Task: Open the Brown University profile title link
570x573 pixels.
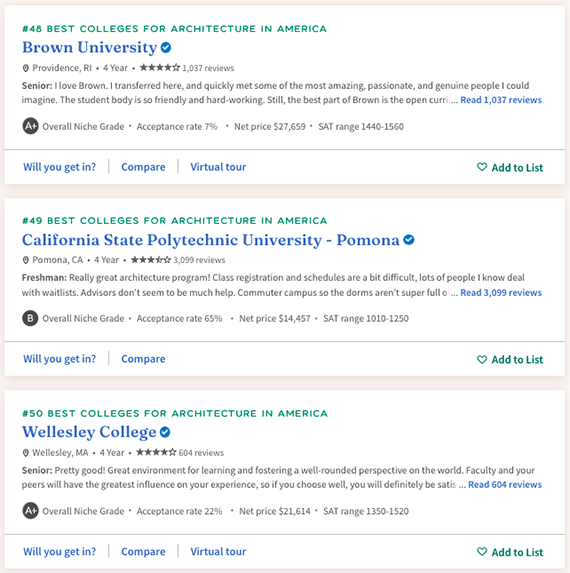Action: [90, 48]
